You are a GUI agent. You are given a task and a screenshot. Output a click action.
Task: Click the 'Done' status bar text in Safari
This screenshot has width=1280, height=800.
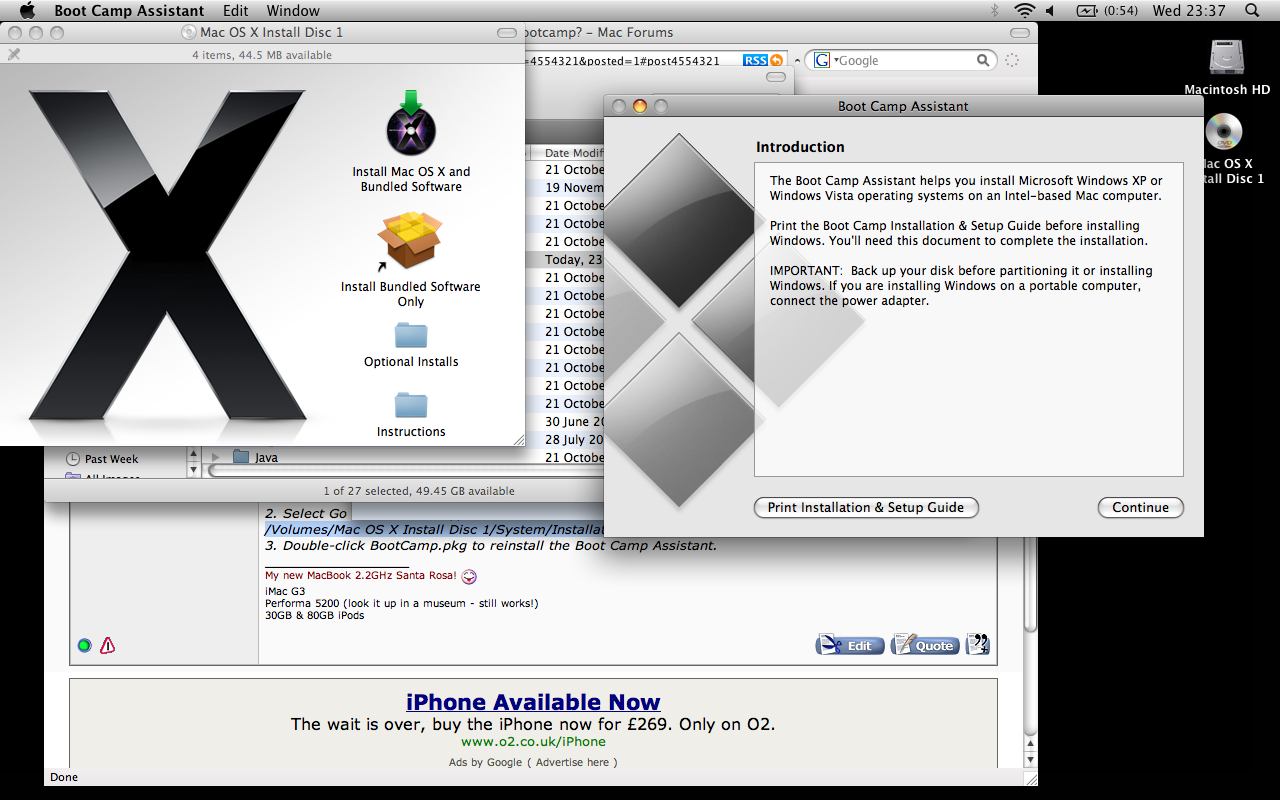[x=64, y=777]
